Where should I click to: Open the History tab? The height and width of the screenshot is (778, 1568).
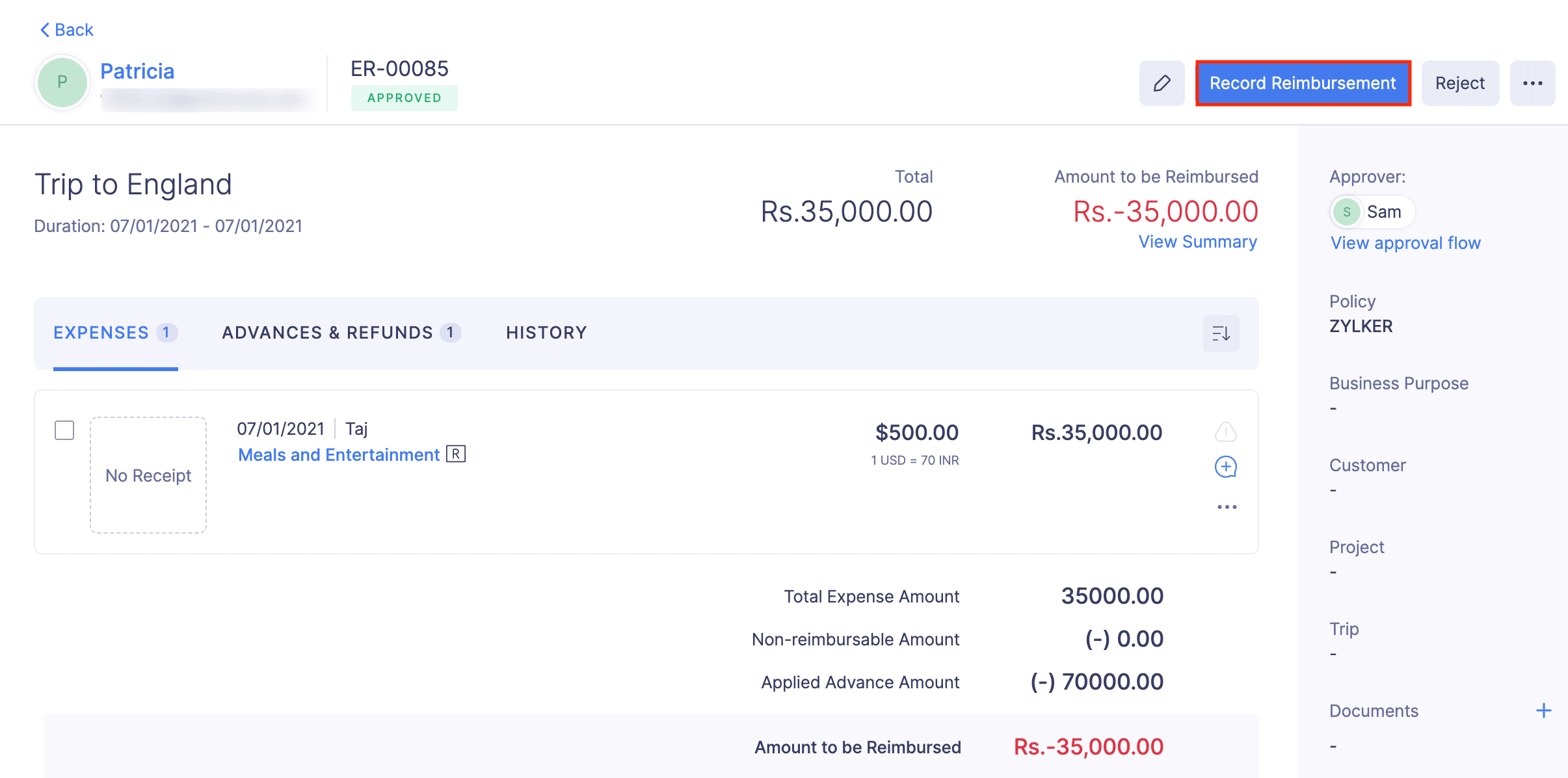coord(546,333)
